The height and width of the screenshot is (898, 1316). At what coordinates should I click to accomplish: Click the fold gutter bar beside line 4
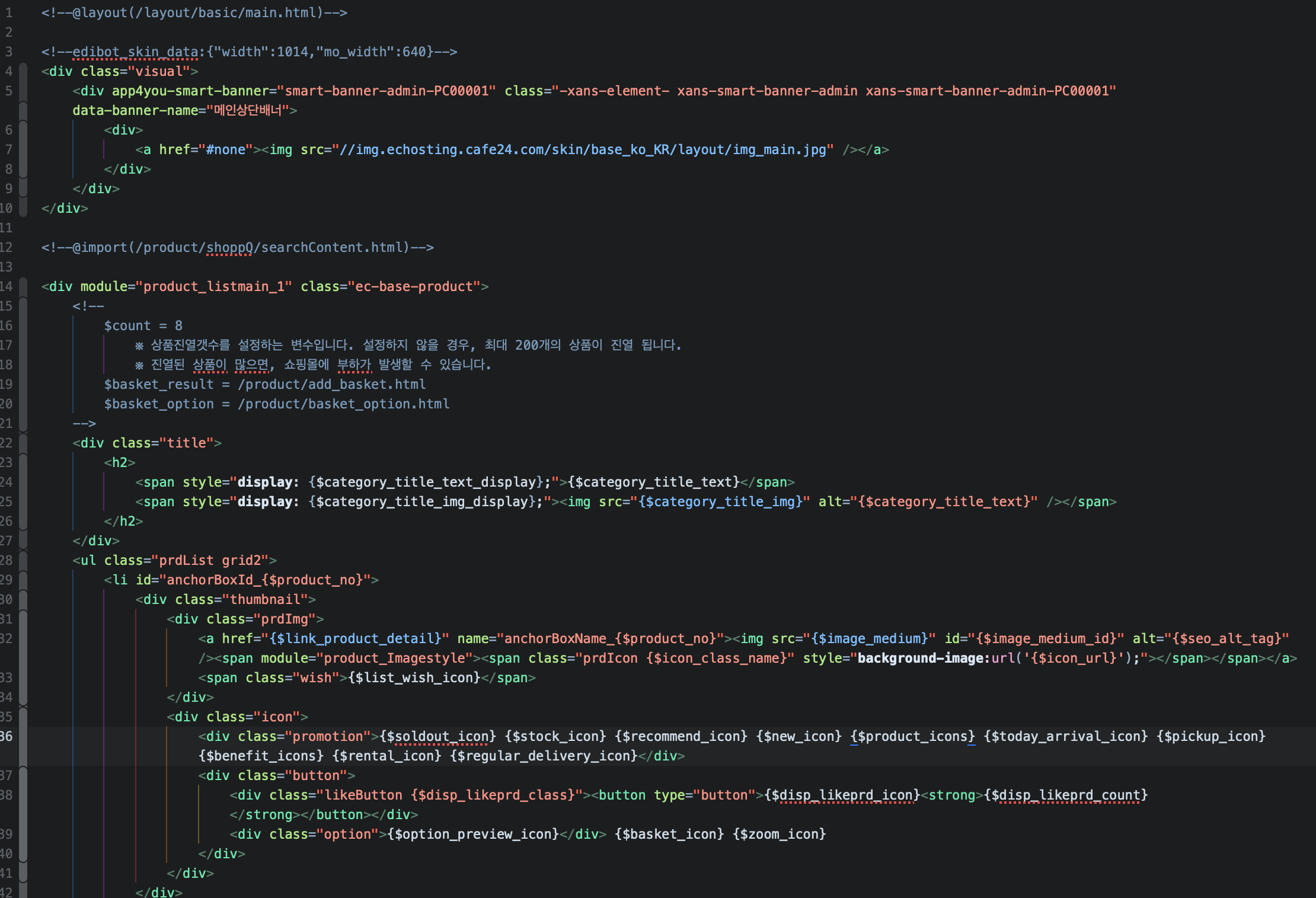tap(23, 71)
